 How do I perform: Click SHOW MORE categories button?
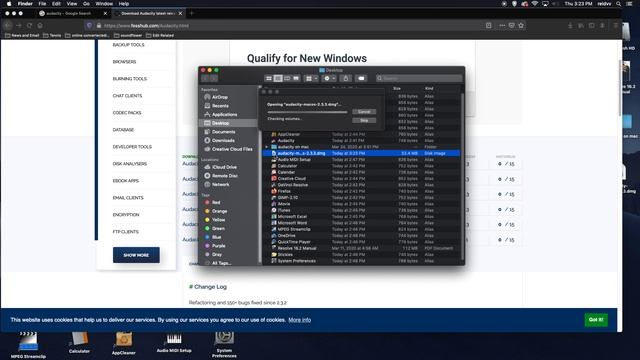coord(136,255)
